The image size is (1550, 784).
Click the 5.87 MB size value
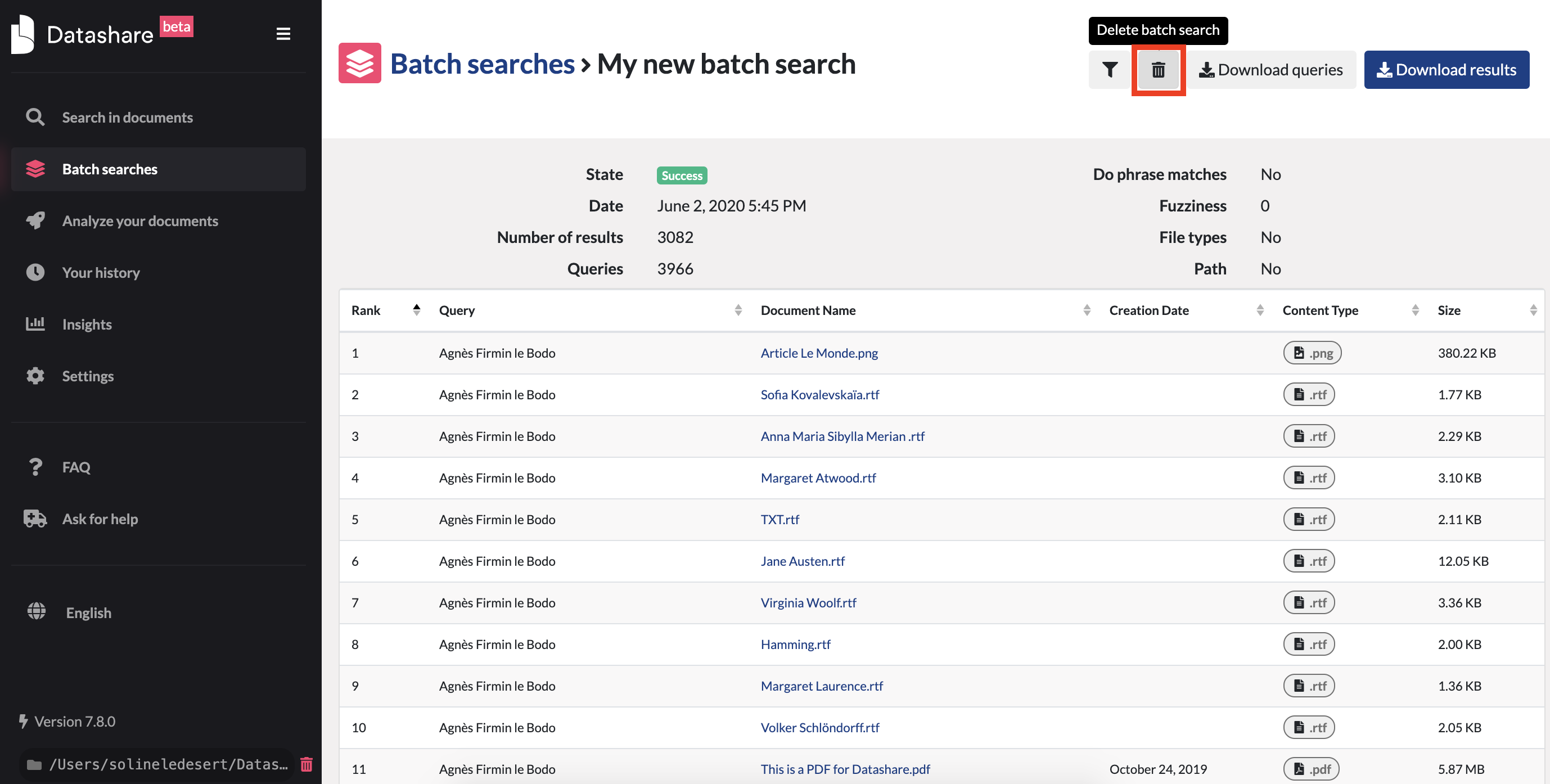[1461, 768]
